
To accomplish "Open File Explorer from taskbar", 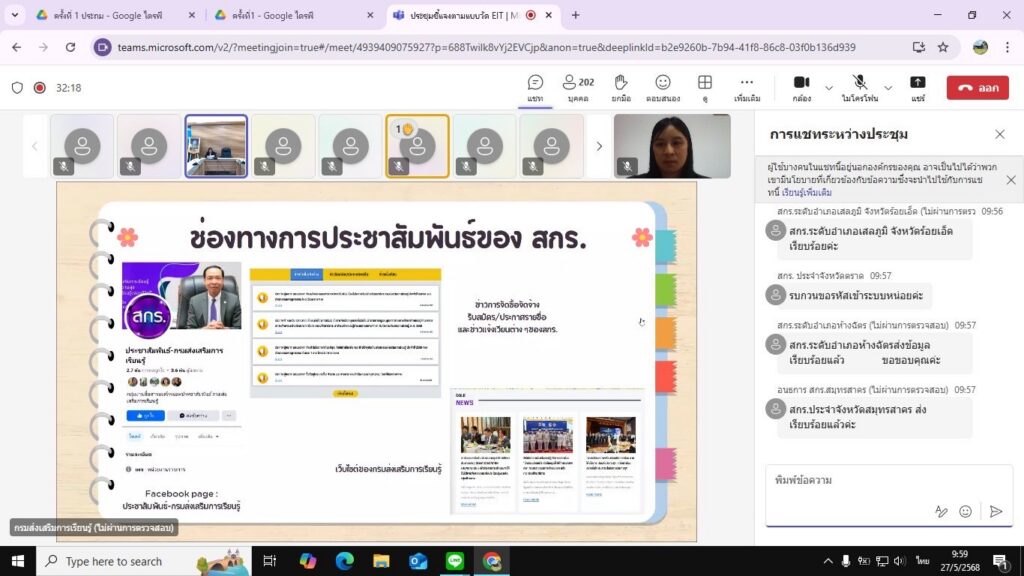I will pos(381,561).
